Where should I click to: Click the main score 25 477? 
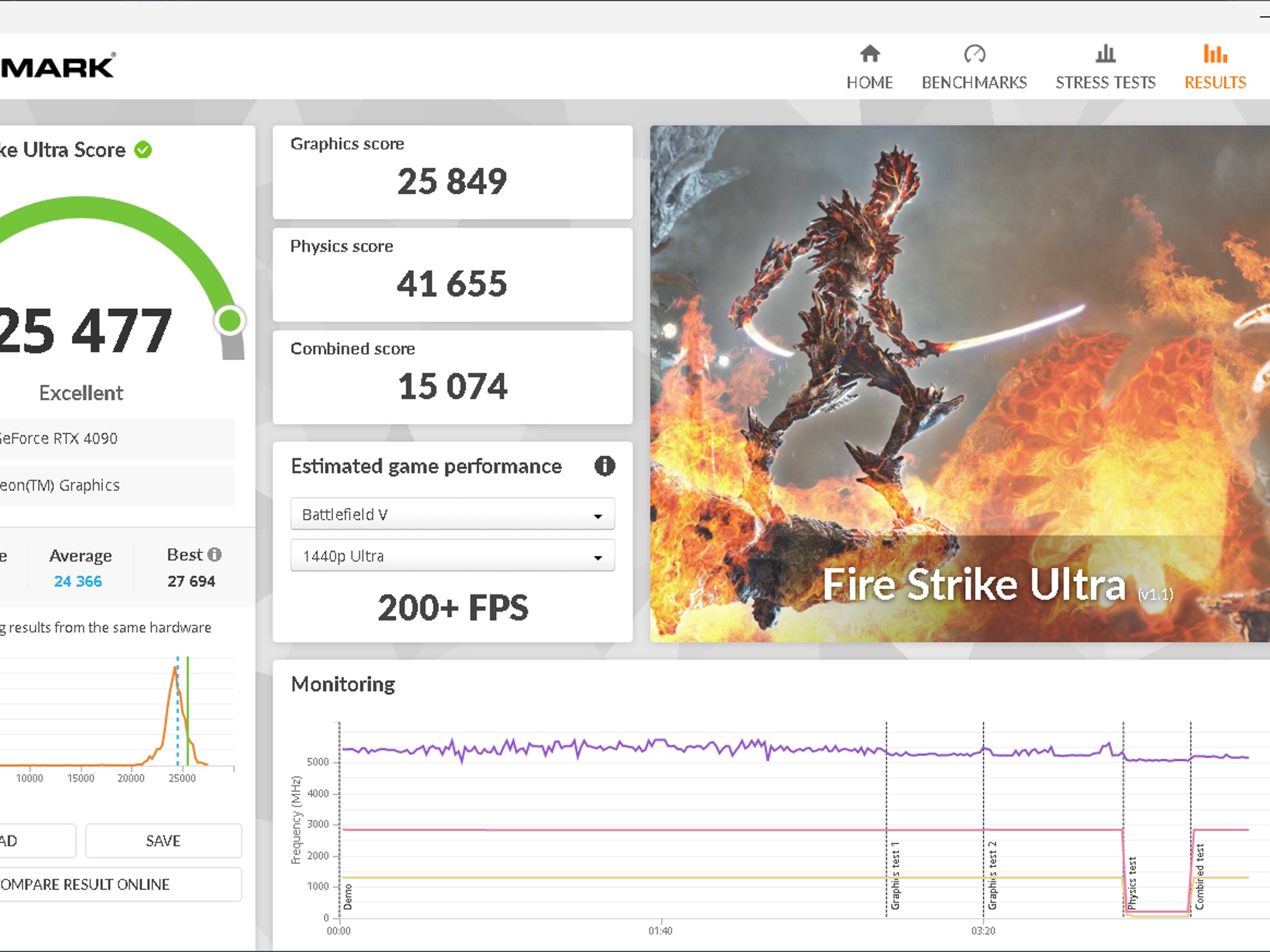pyautogui.click(x=86, y=331)
